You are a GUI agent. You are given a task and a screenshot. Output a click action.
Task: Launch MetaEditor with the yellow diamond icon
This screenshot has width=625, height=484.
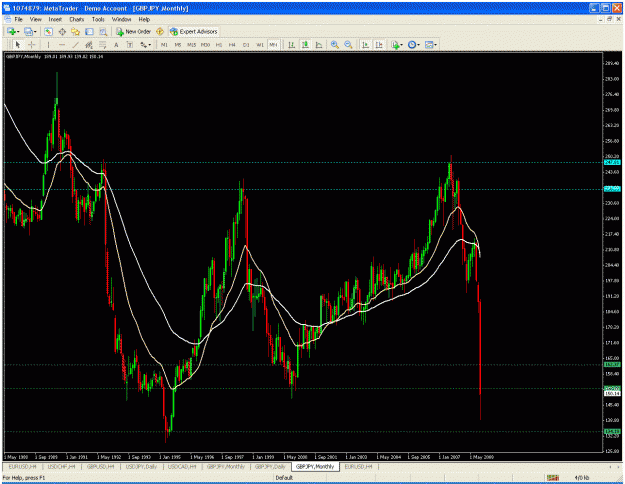(x=160, y=31)
